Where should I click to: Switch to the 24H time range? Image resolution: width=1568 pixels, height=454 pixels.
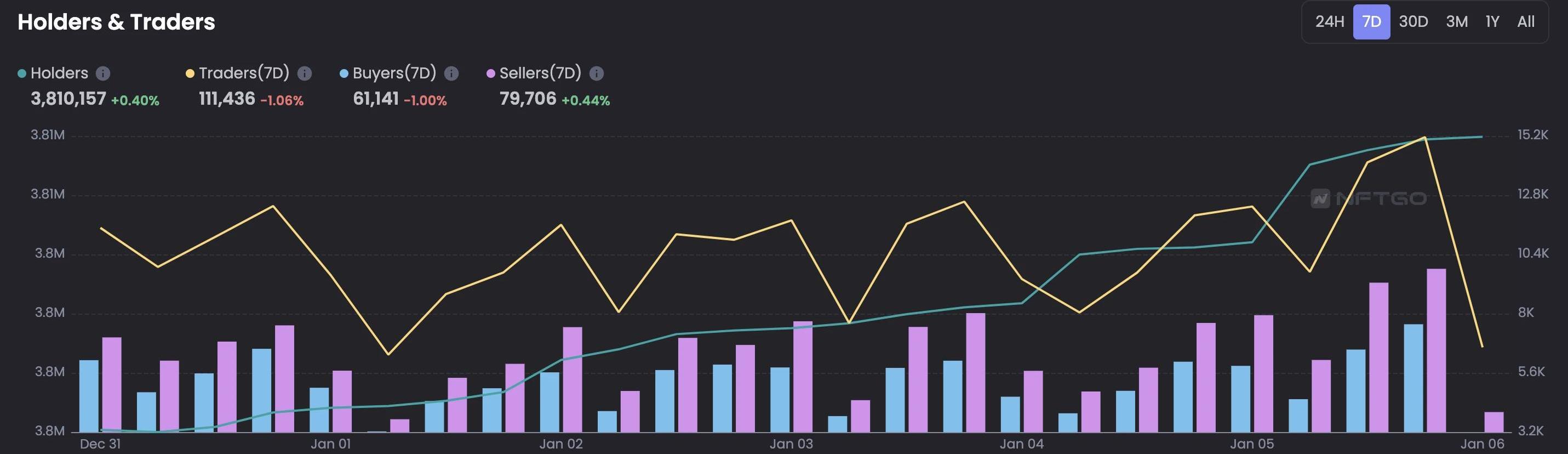(x=1329, y=22)
